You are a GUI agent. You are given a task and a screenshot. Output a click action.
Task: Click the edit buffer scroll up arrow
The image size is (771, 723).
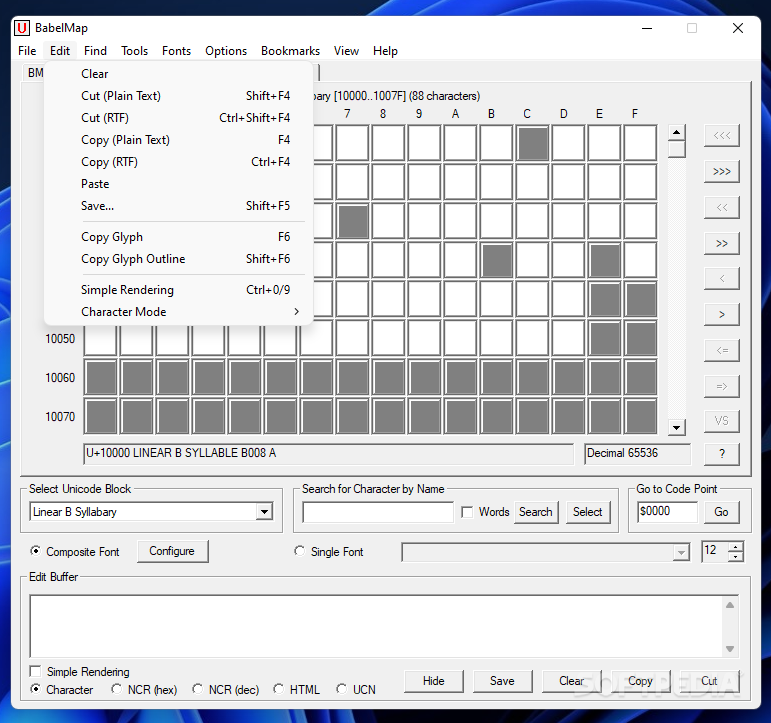pos(730,605)
